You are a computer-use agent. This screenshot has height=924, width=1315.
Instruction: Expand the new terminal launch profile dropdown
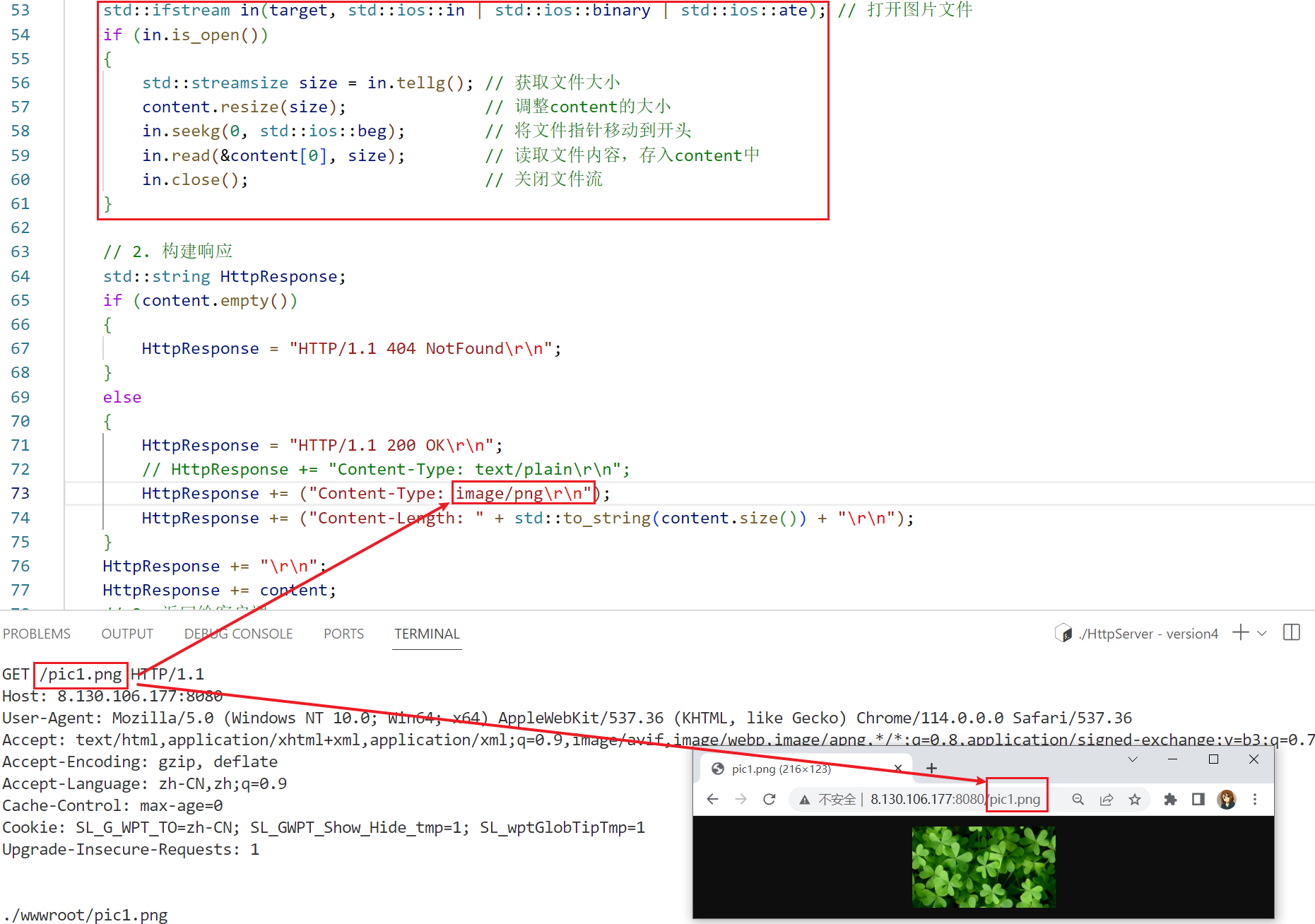tap(1262, 634)
